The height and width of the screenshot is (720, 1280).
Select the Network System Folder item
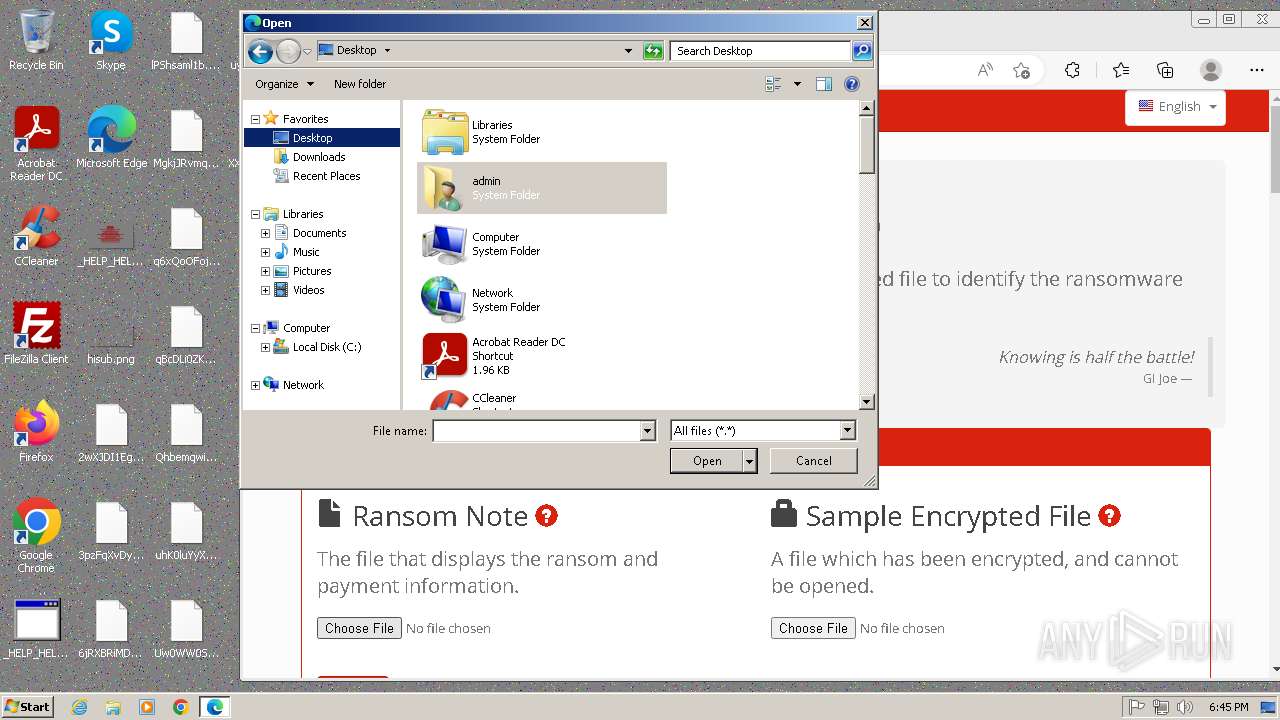tap(542, 300)
